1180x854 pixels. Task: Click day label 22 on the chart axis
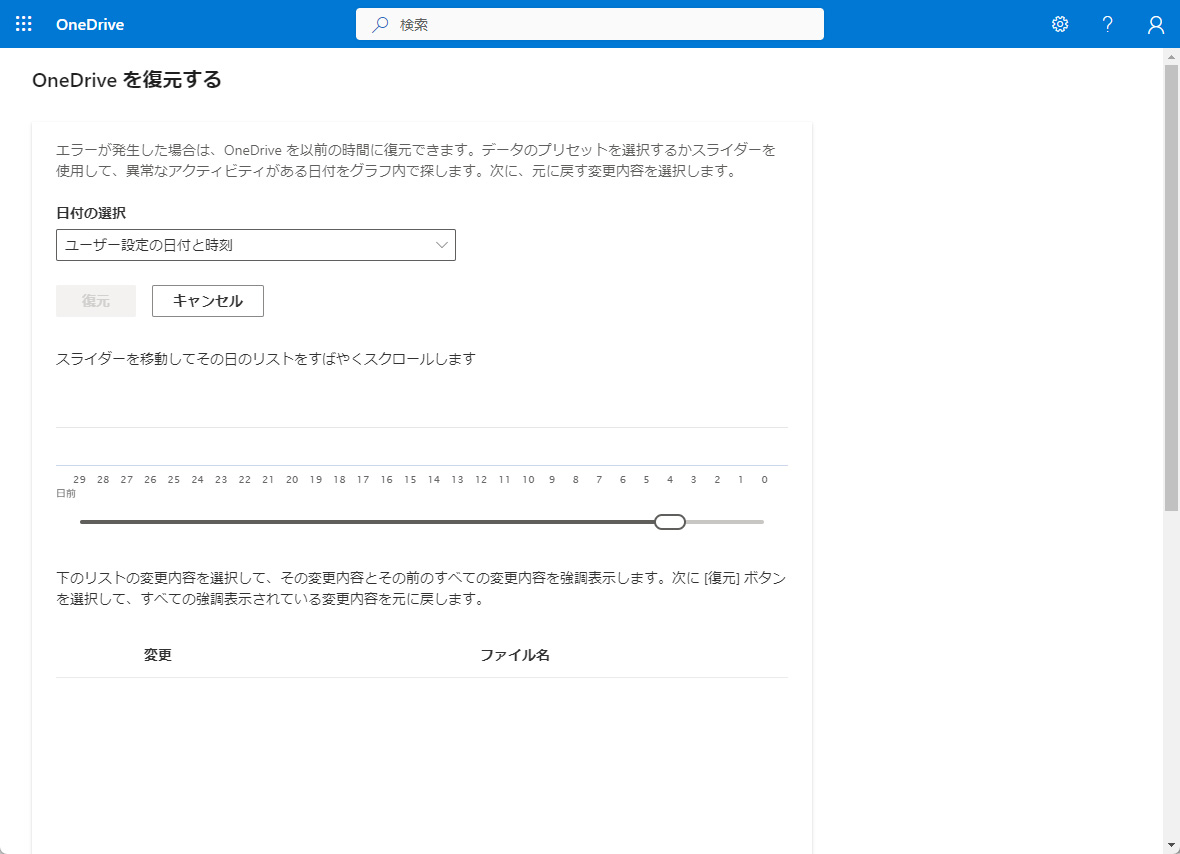(245, 479)
